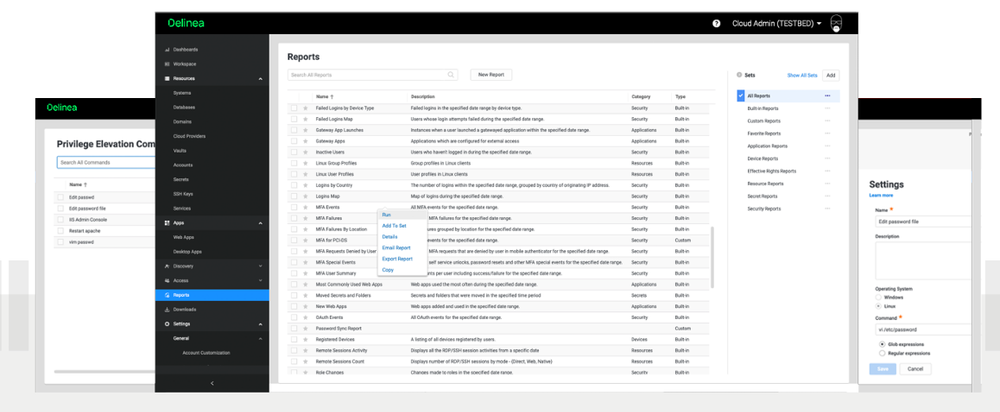Open Downloads in the sidebar

coord(184,309)
